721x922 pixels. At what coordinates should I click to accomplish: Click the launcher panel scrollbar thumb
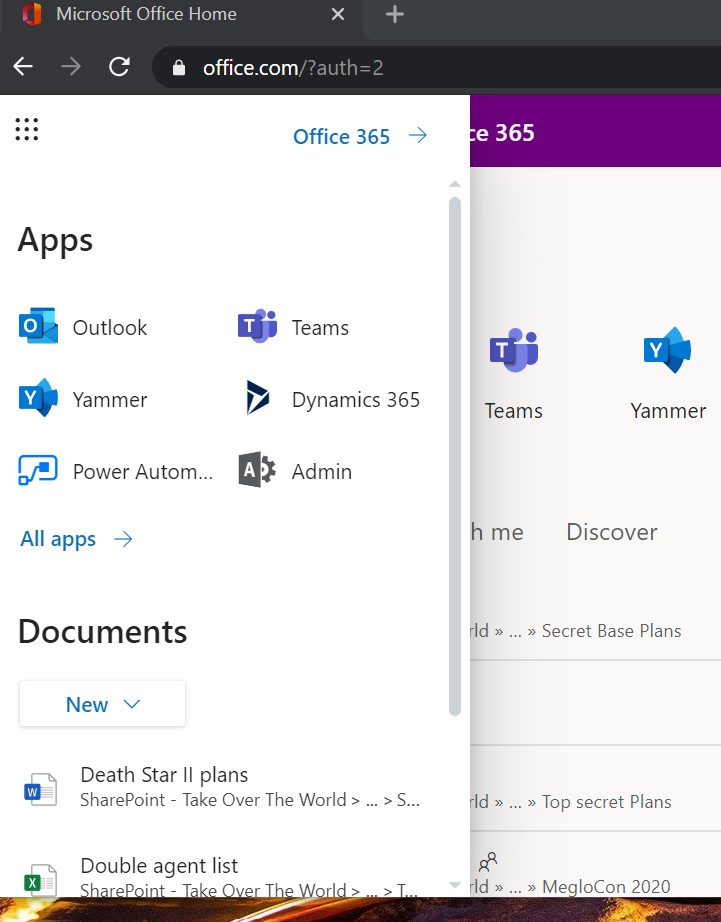[455, 456]
